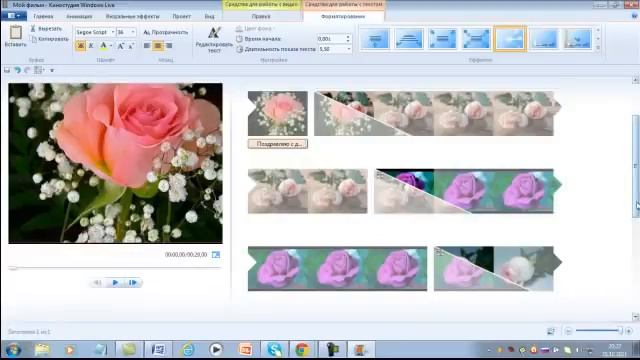This screenshot has width=640, height=360.
Task: Select the first pink rose clip thumbnail
Action: [x=278, y=113]
